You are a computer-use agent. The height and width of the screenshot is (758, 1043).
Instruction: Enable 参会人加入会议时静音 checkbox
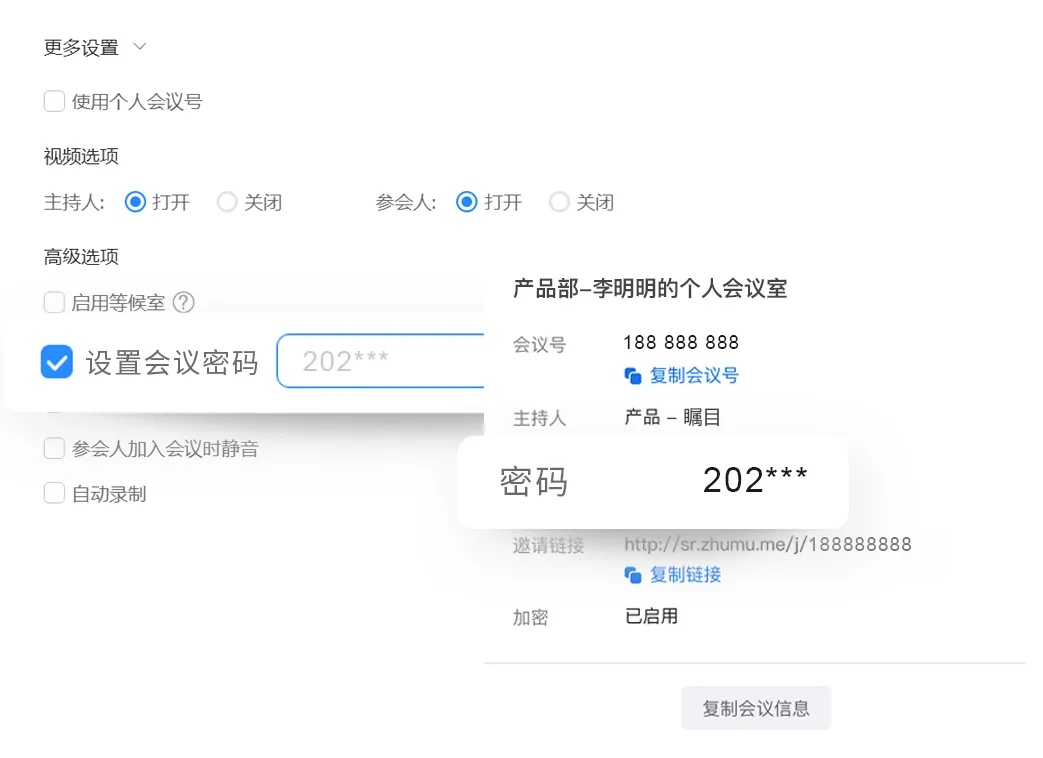[x=55, y=449]
